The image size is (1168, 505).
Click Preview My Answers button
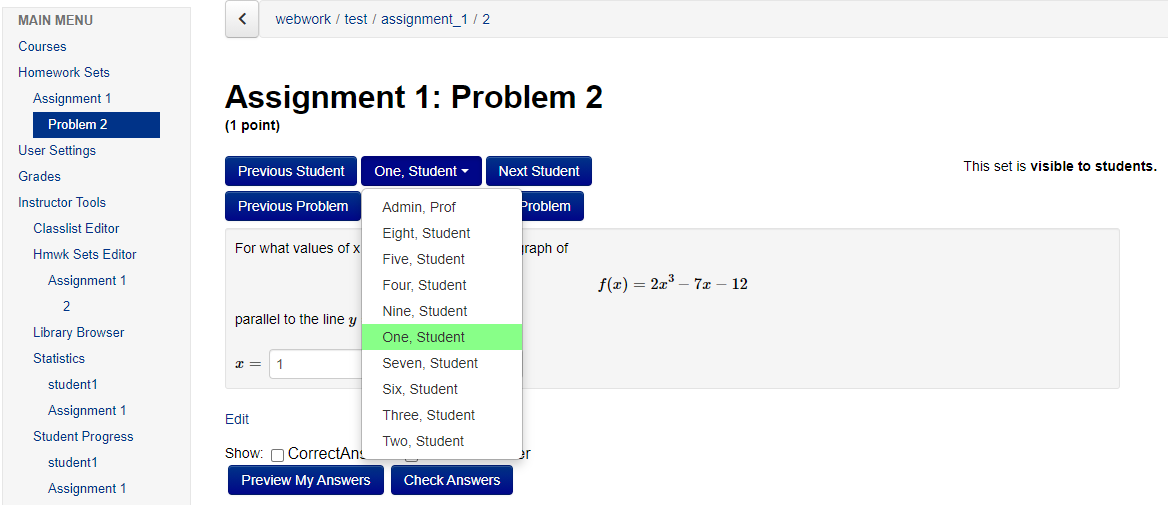pos(305,480)
